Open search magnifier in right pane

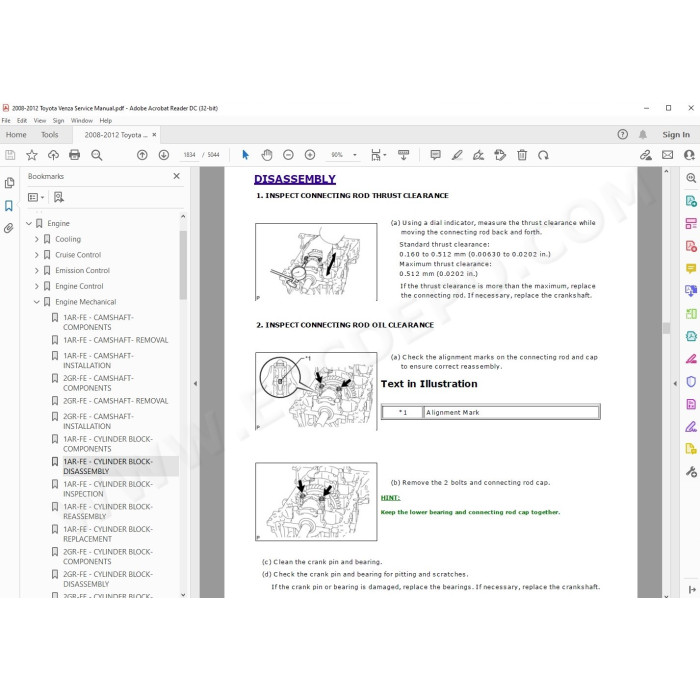point(691,178)
